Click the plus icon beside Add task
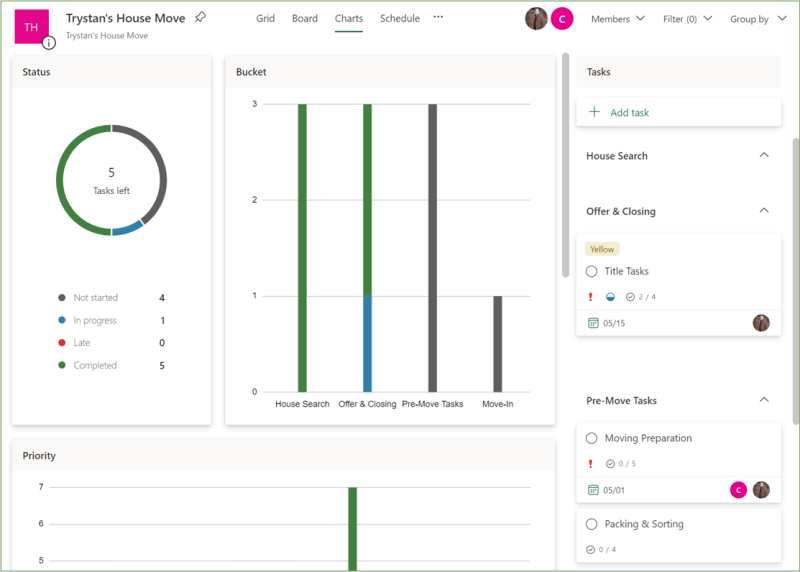The height and width of the screenshot is (572, 800). [x=594, y=112]
